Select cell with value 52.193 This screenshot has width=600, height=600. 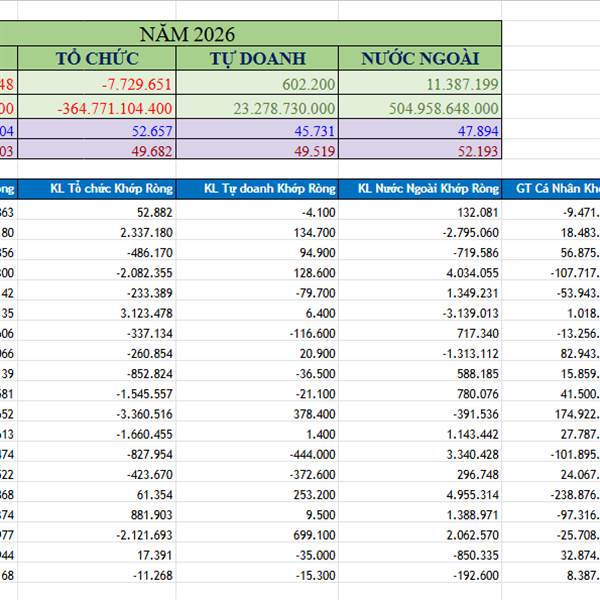click(420, 149)
